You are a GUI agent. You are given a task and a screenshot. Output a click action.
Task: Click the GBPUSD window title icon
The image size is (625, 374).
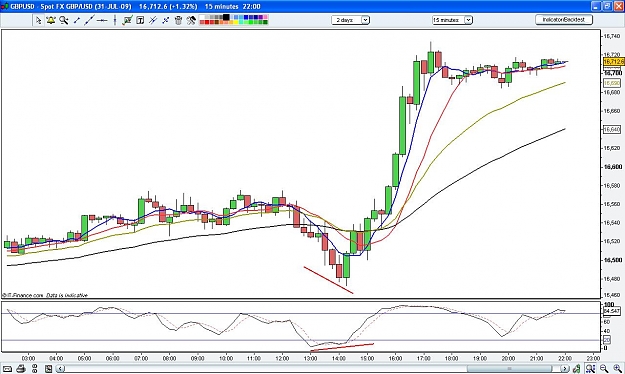coord(4,6)
